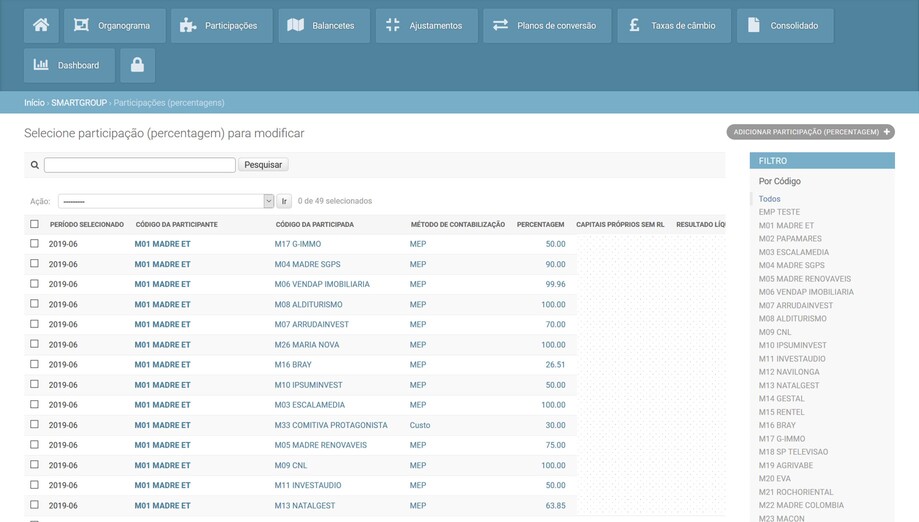
Task: Sort by Código da Participante column header
Action: click(x=176, y=224)
